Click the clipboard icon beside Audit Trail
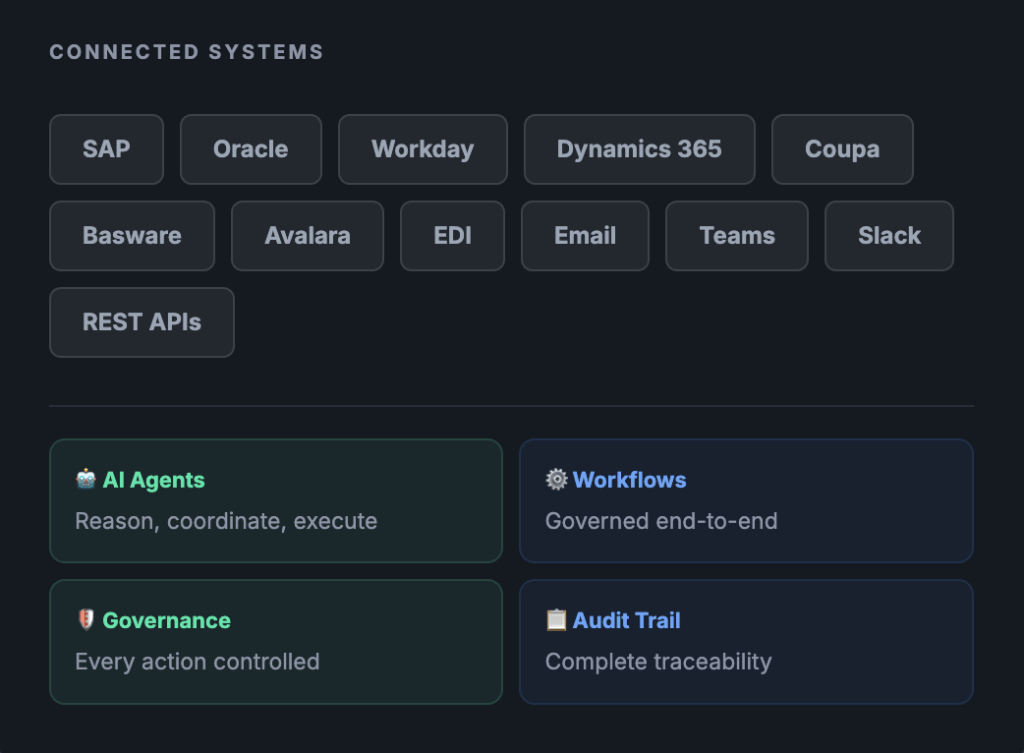The width and height of the screenshot is (1024, 753). click(556, 620)
